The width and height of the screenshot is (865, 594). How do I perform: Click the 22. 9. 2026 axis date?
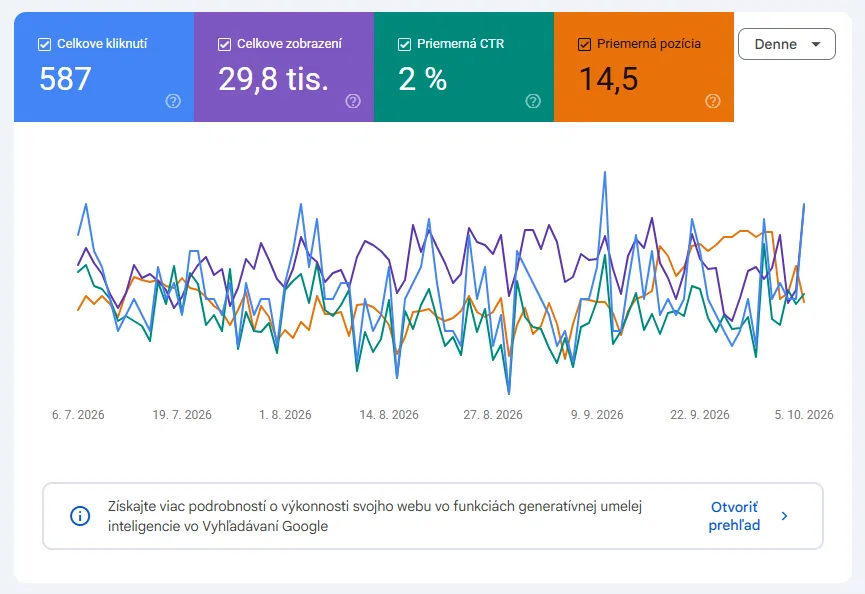[700, 415]
